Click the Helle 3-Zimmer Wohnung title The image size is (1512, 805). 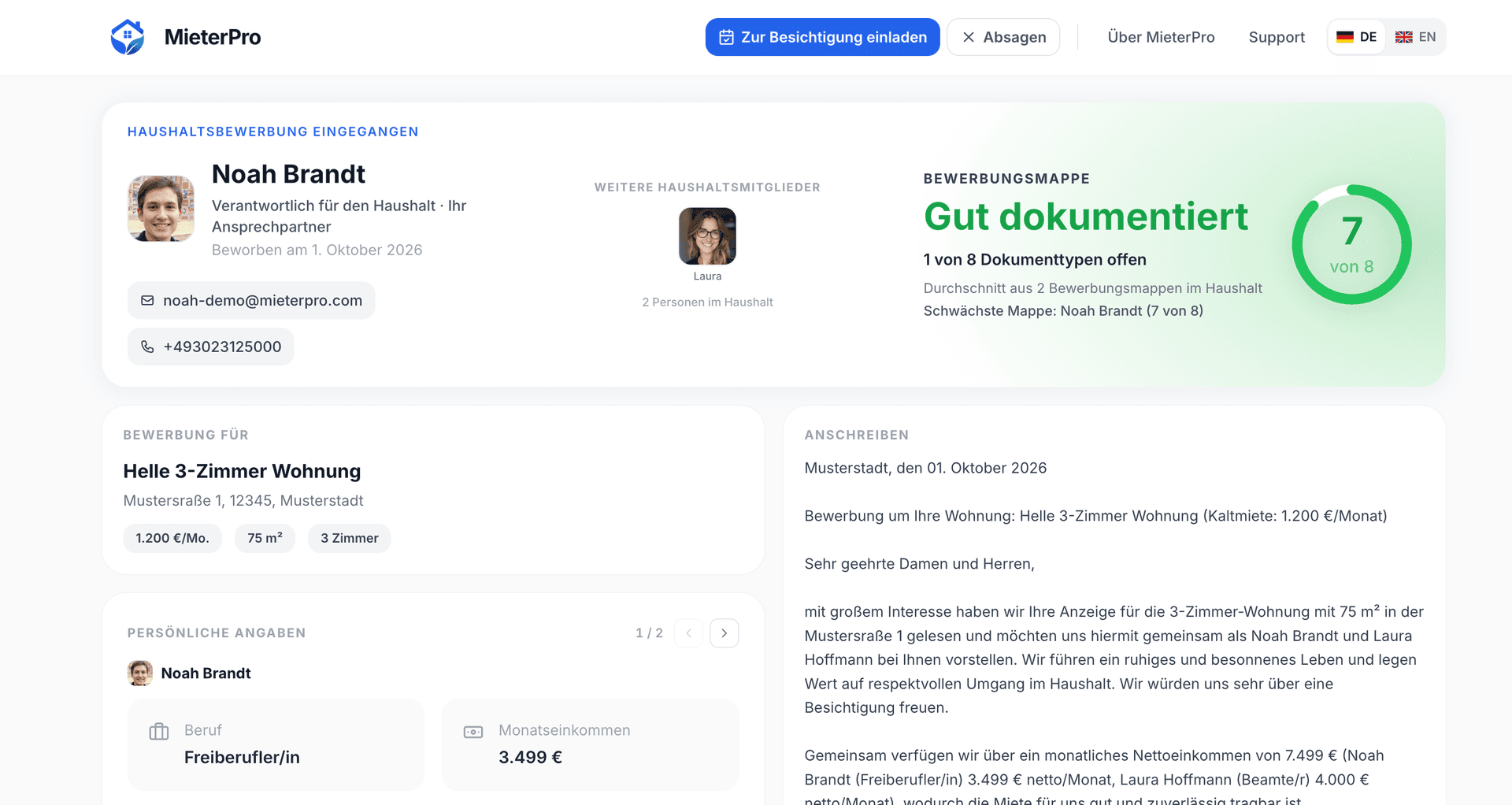pos(242,471)
